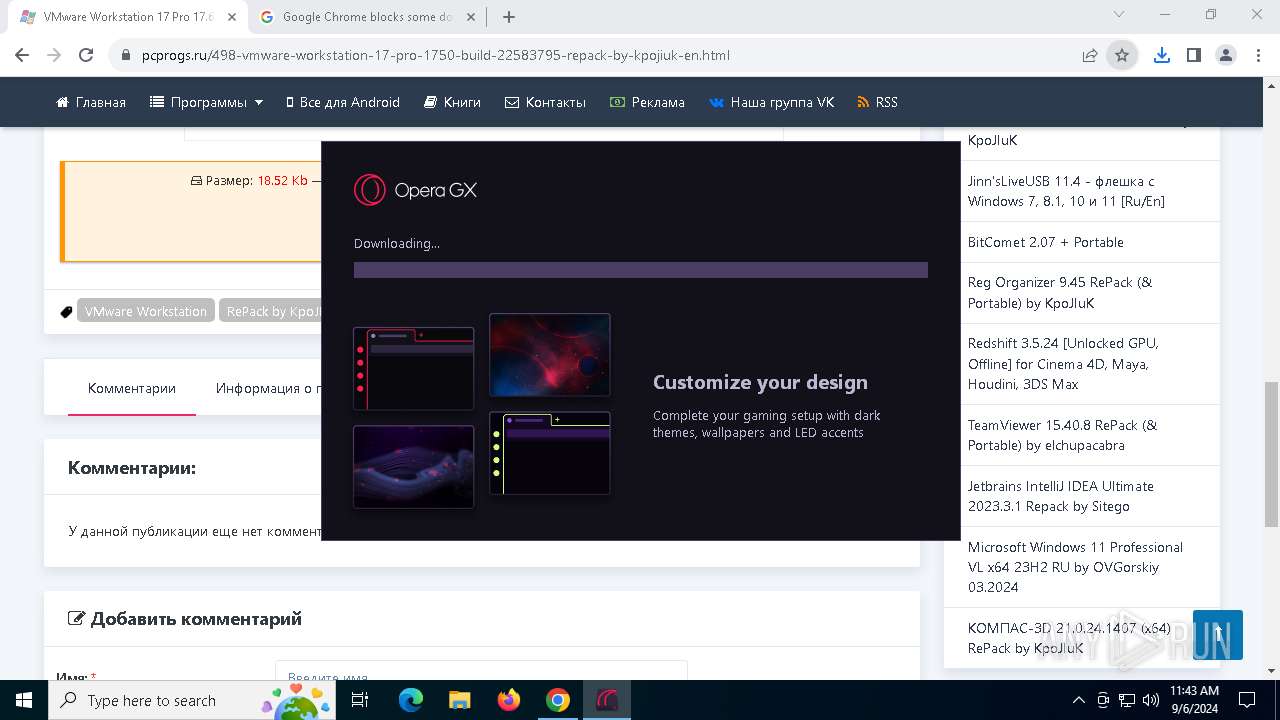This screenshot has width=1280, height=720.
Task: Click the Opera GX download progress bar
Action: [x=641, y=270]
